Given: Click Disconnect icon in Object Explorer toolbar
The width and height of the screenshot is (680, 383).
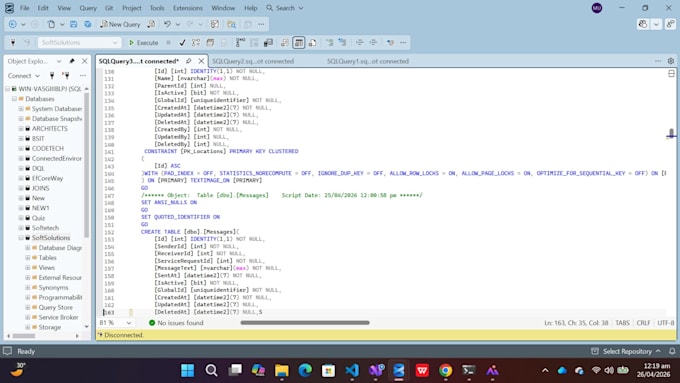Looking at the screenshot, I should 66,75.
